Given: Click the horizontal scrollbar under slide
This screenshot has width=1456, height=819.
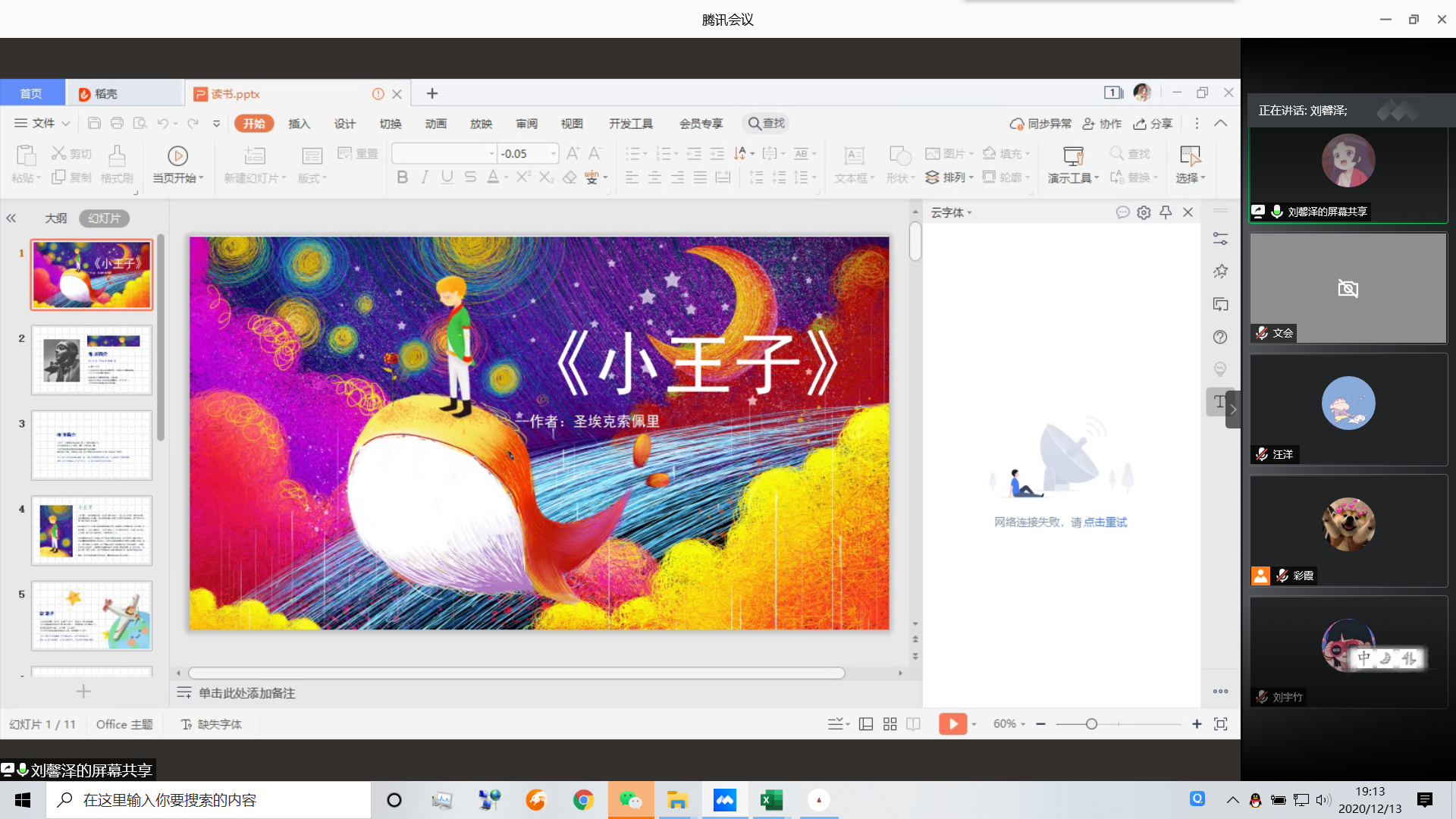Looking at the screenshot, I should point(516,673).
